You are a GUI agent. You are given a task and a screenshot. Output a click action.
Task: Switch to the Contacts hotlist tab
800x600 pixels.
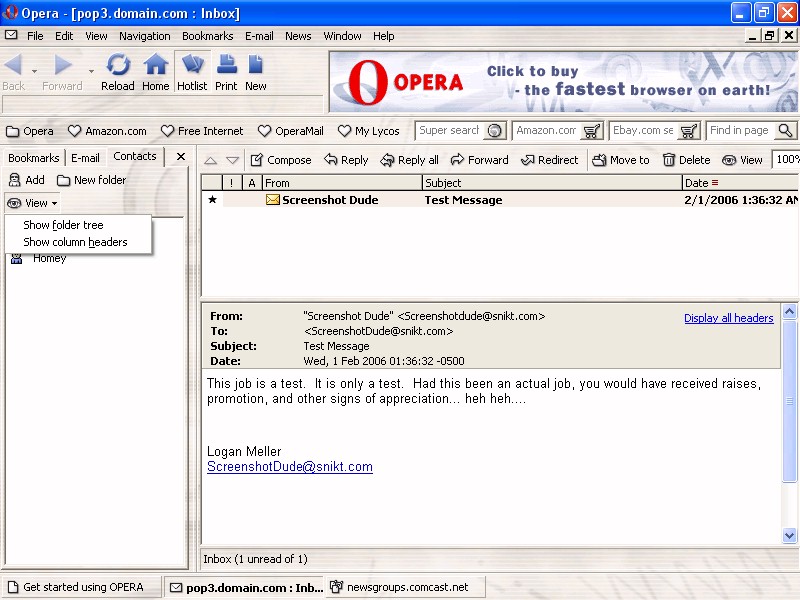click(135, 156)
